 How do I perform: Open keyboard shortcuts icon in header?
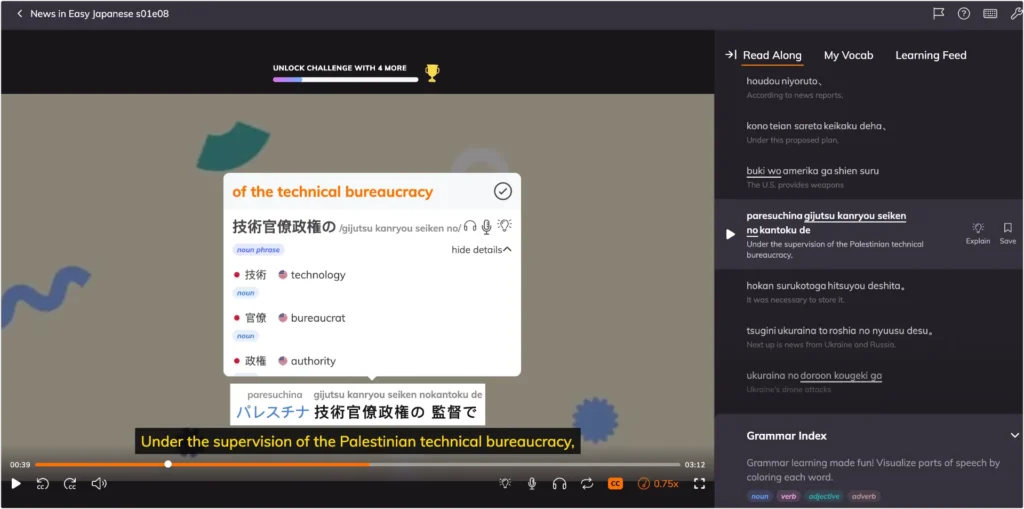pyautogui.click(x=990, y=13)
